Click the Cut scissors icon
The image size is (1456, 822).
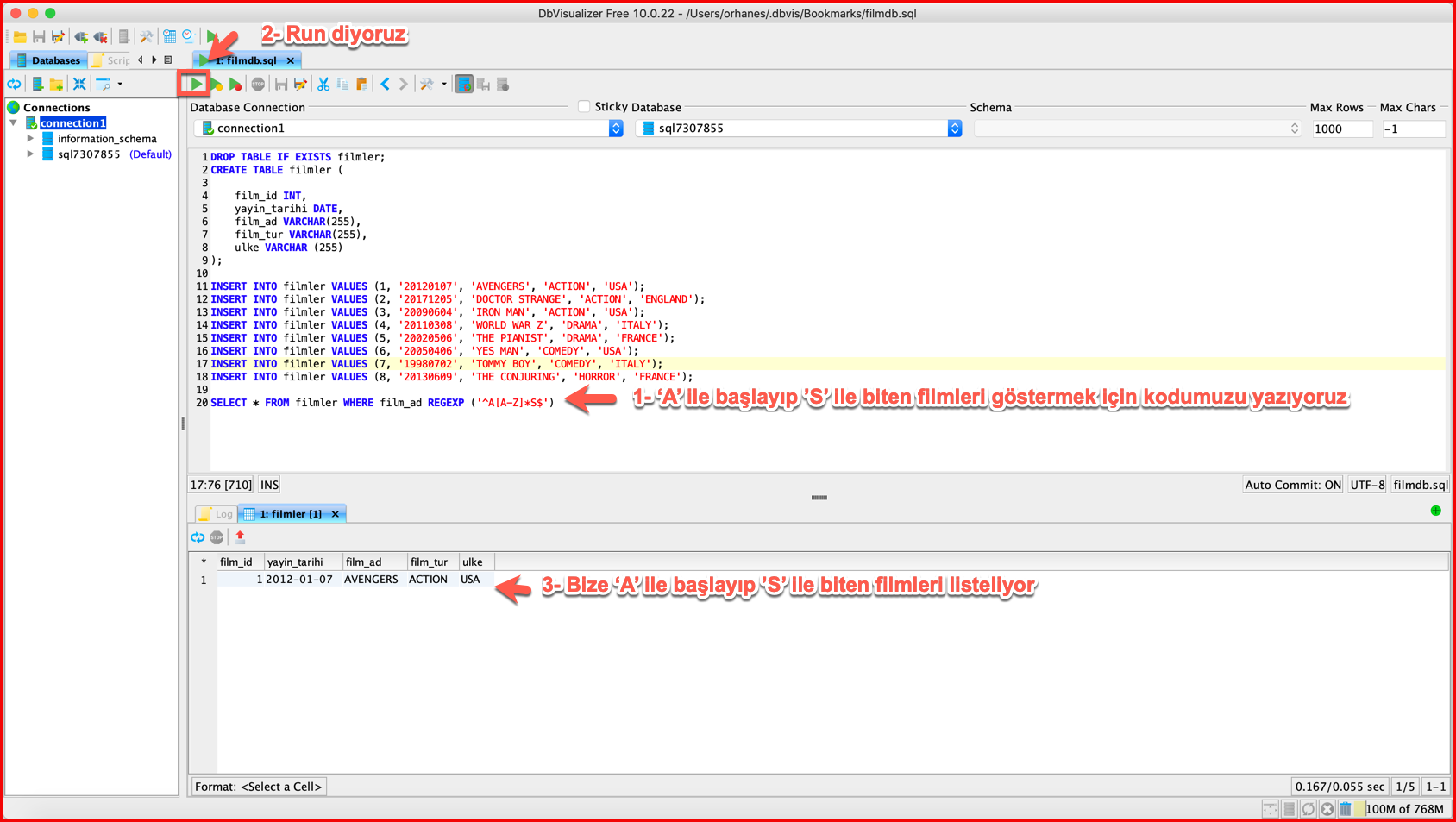323,85
